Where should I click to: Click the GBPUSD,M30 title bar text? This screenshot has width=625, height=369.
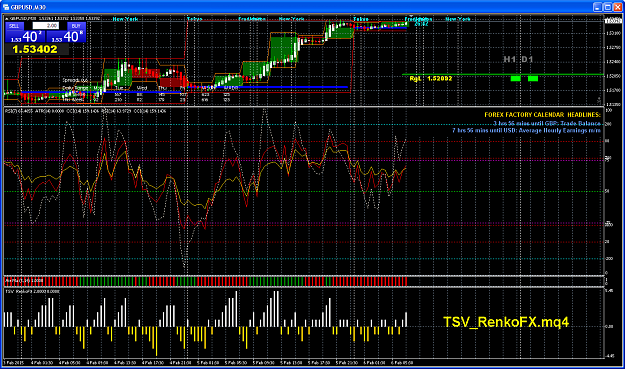pos(28,7)
